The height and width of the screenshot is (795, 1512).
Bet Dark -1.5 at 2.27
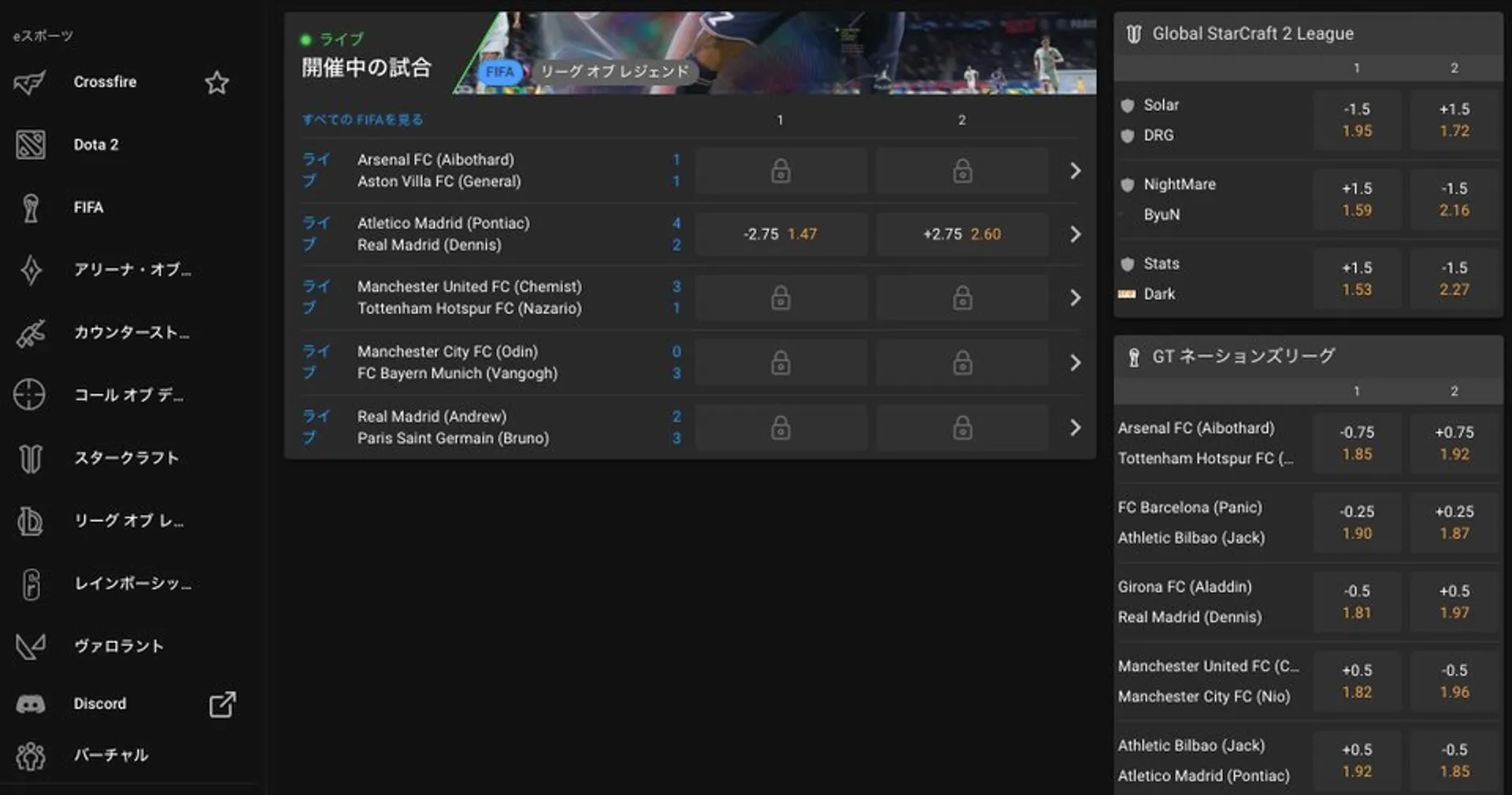(x=1455, y=279)
